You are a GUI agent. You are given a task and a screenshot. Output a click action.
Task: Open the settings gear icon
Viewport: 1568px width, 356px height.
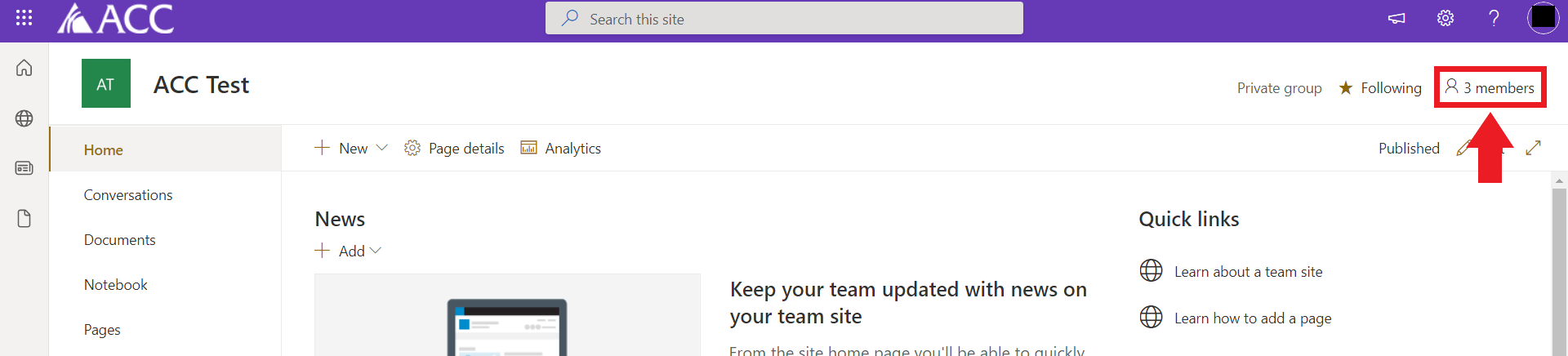(x=1445, y=18)
